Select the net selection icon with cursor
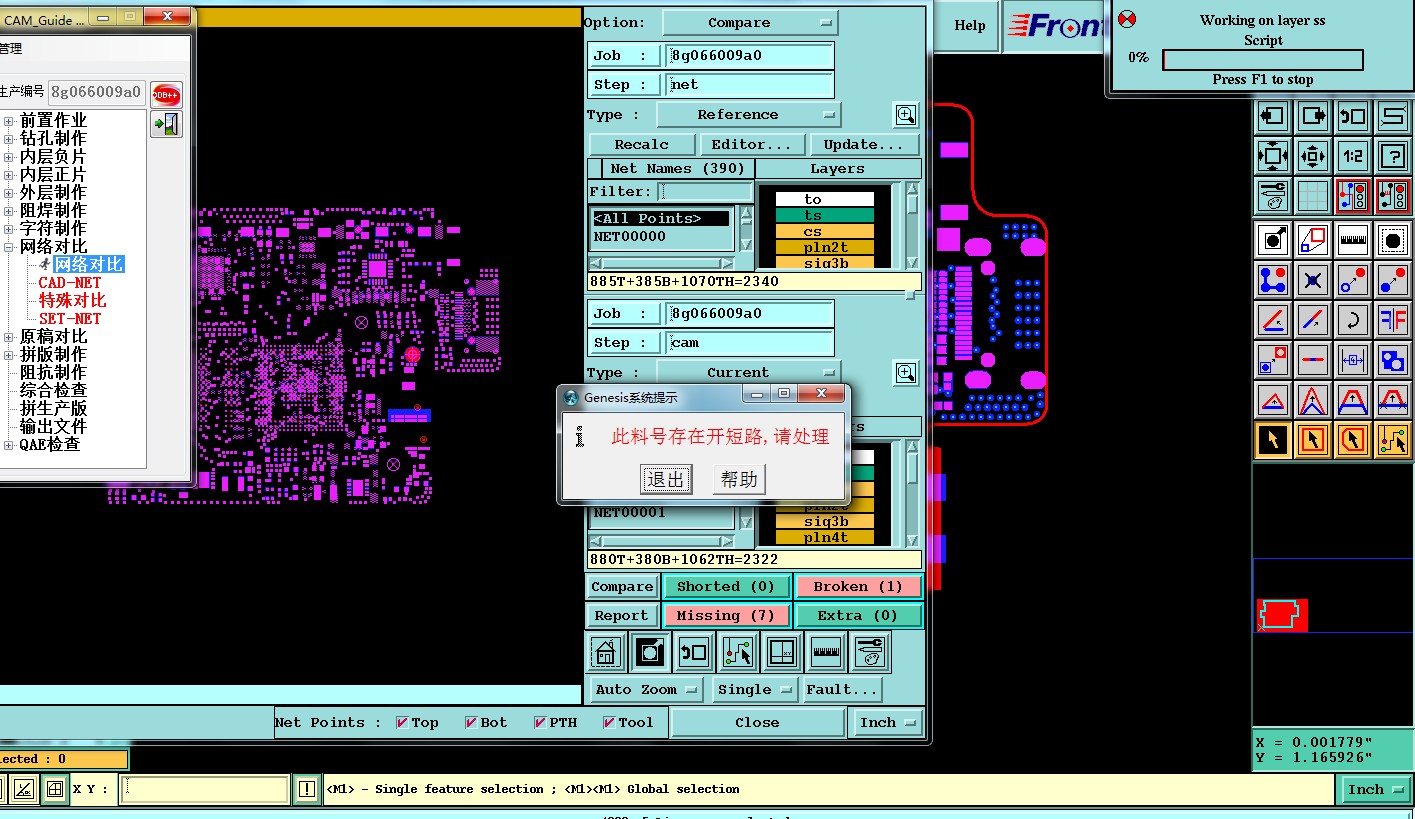 pos(738,653)
